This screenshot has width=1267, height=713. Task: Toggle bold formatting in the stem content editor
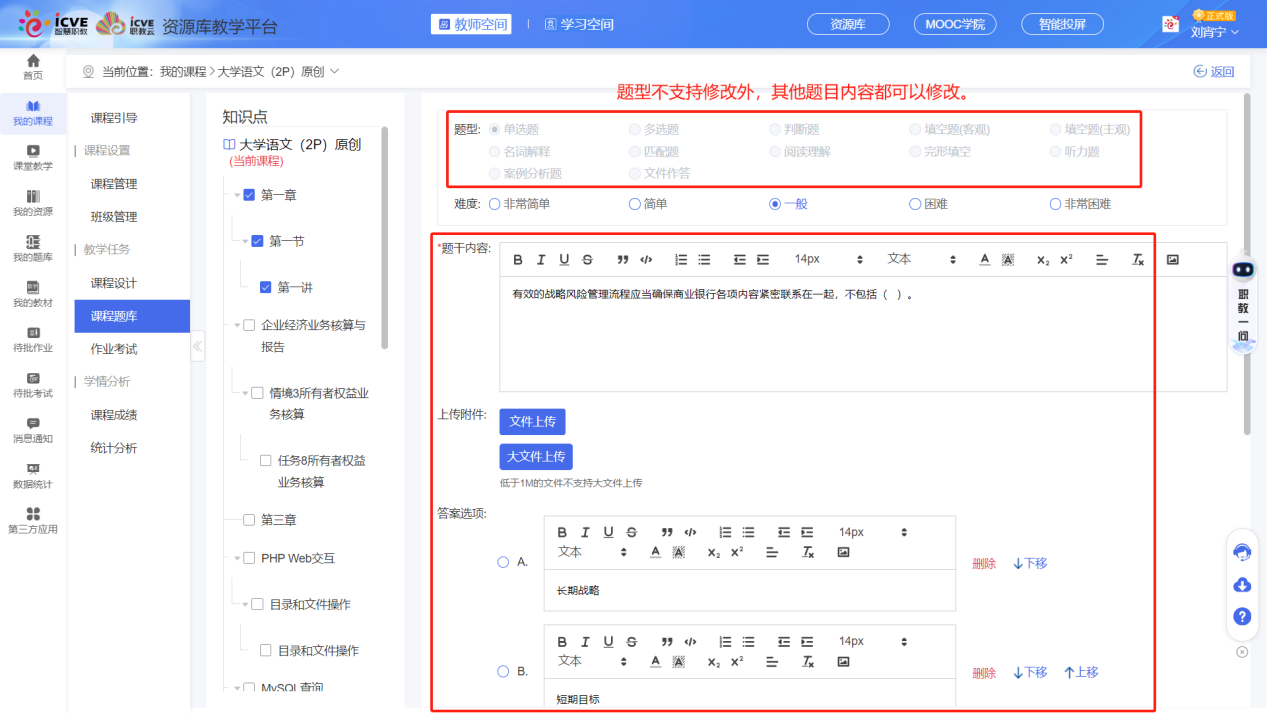pos(517,260)
